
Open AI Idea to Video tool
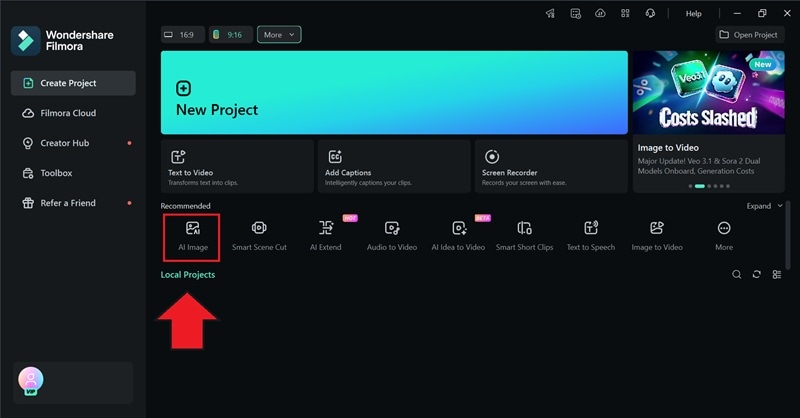(458, 237)
